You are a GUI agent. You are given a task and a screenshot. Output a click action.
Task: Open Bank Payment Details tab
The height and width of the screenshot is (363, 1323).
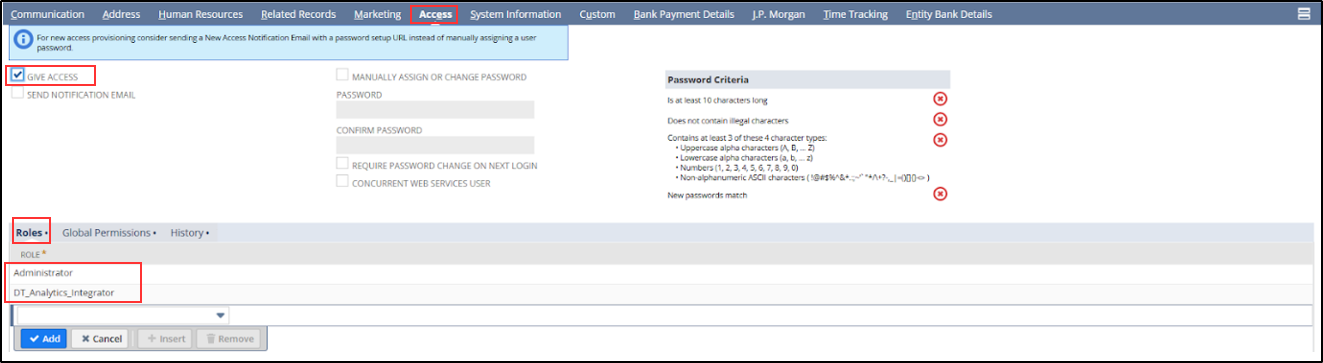pyautogui.click(x=683, y=14)
